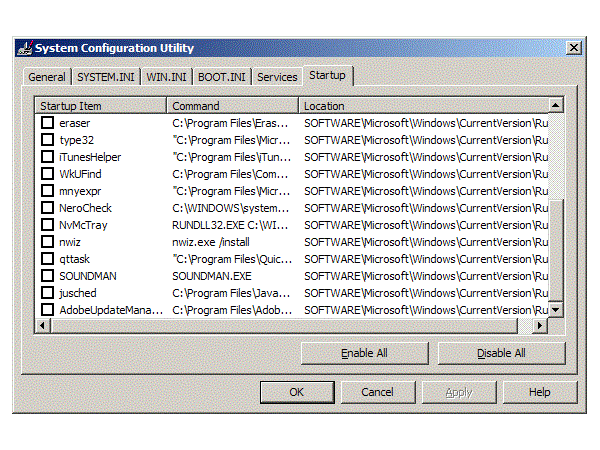600x450 pixels.
Task: Close the System Configuration Utility window
Action: [x=574, y=48]
